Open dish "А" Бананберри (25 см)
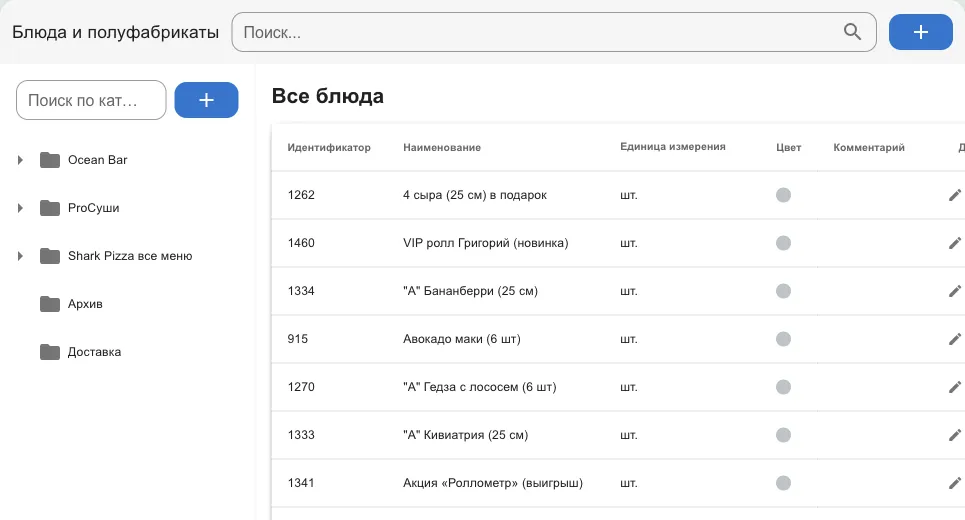Screen dimensions: 965x520 (470, 291)
